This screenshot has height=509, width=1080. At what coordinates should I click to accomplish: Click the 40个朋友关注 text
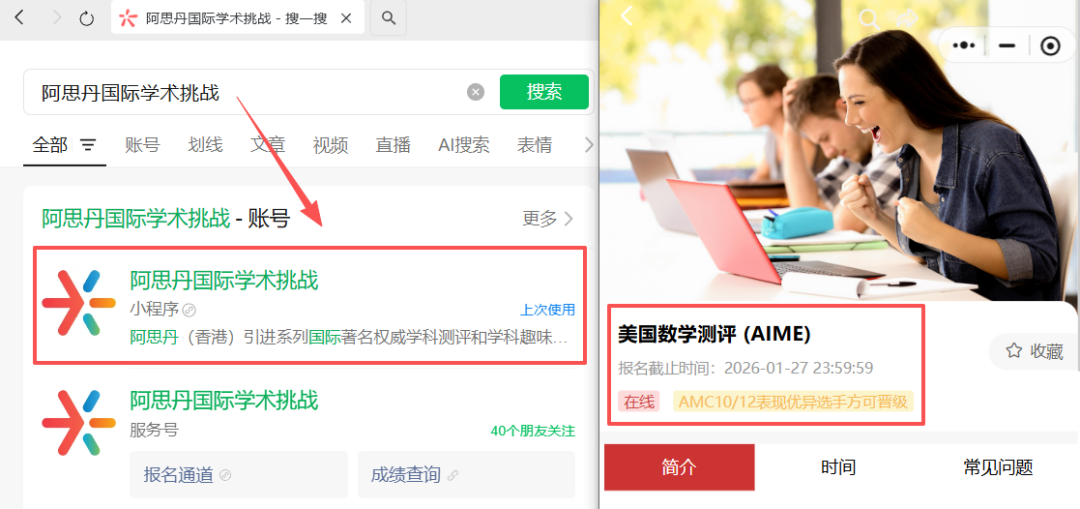(532, 431)
